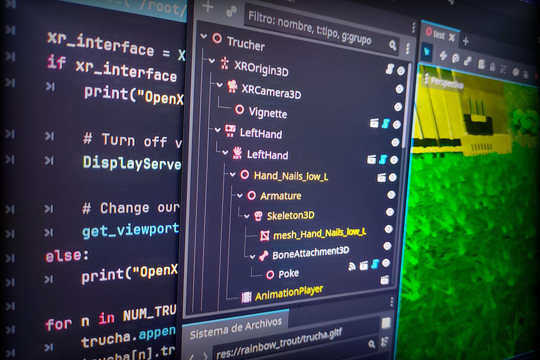Click the instantiate scene link icon

point(231,11)
